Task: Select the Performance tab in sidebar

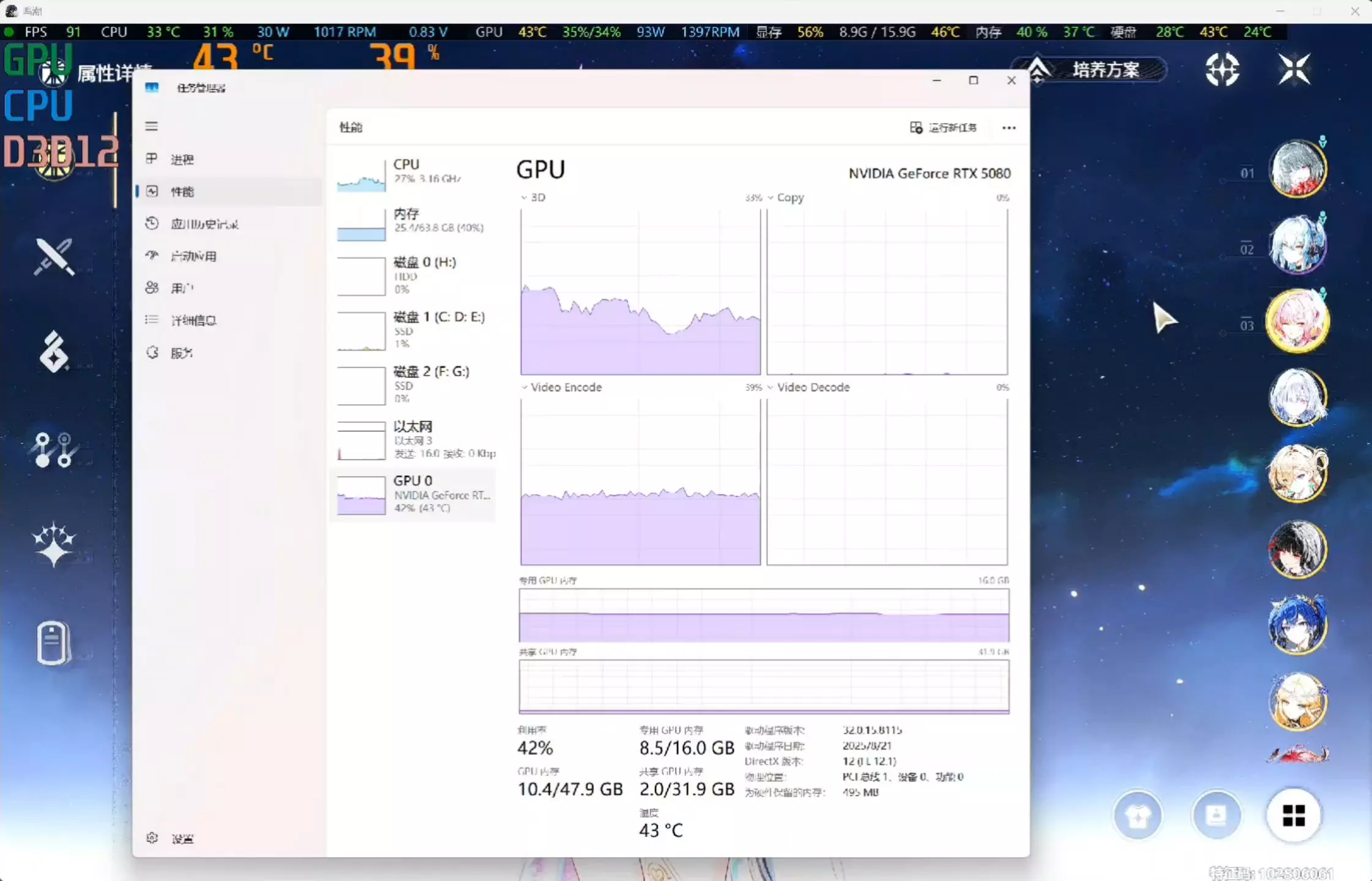Action: [x=182, y=191]
